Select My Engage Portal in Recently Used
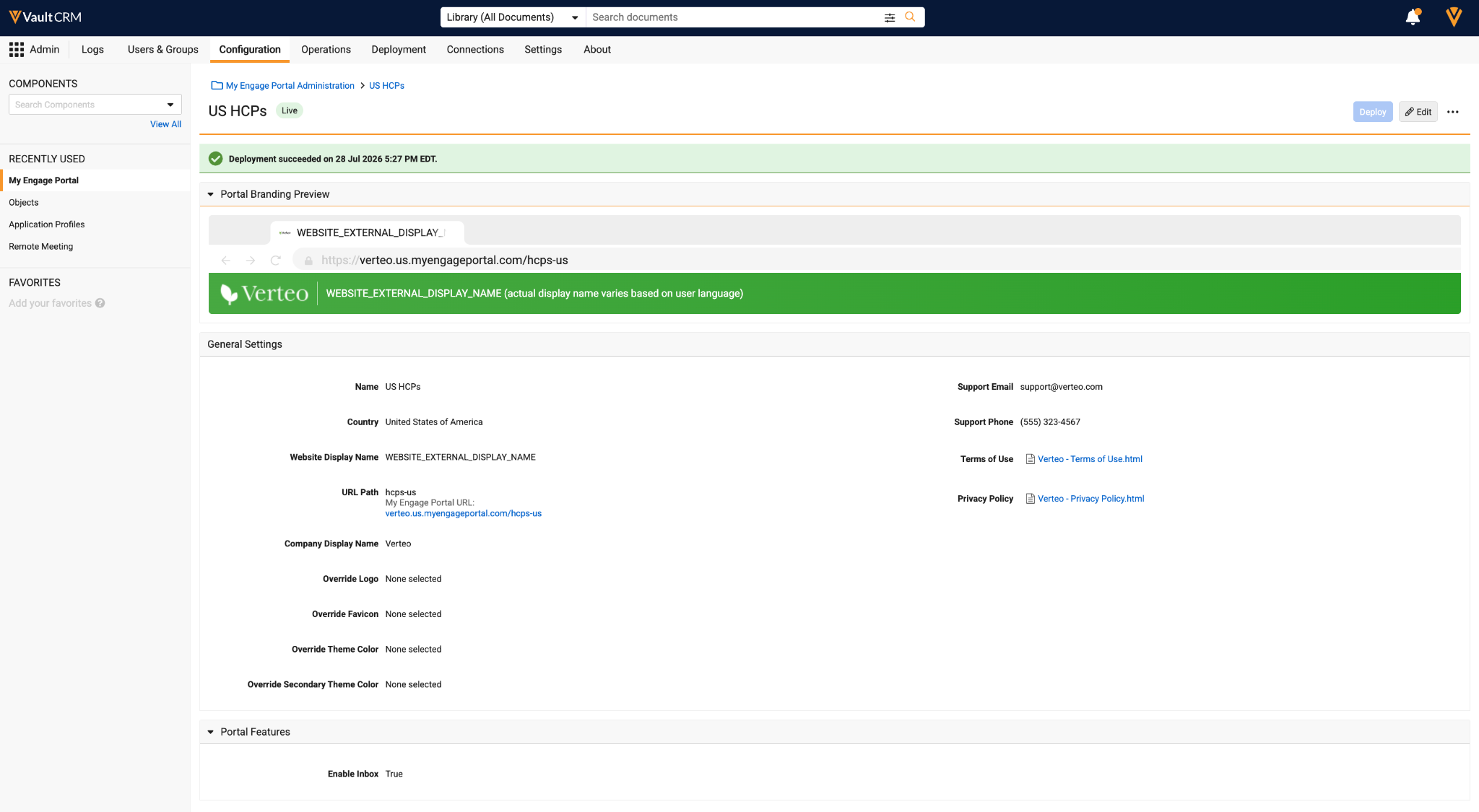Viewport: 1479px width, 812px height. click(95, 180)
